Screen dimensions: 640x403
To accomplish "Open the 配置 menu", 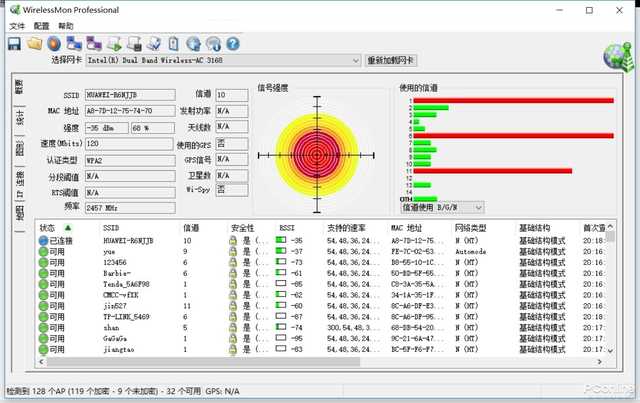I will (41, 26).
